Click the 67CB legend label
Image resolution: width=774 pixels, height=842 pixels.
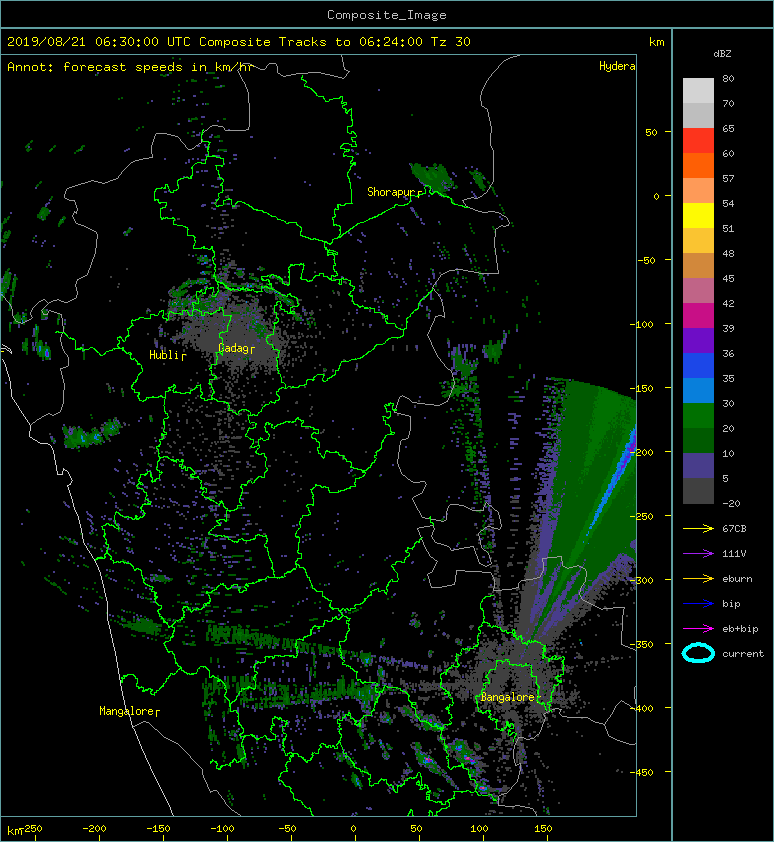pos(734,528)
